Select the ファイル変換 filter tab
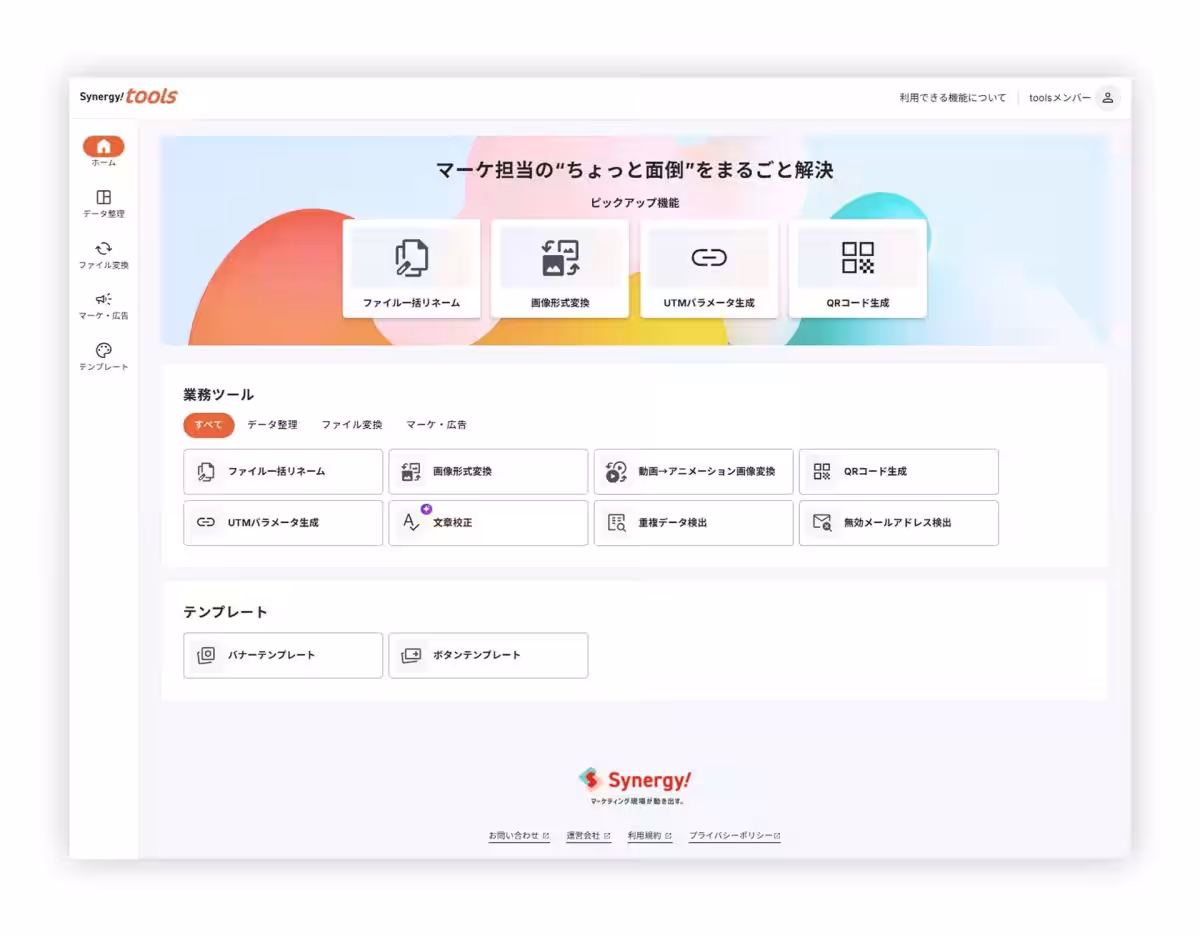Viewport: 1200px width, 936px height. point(352,425)
